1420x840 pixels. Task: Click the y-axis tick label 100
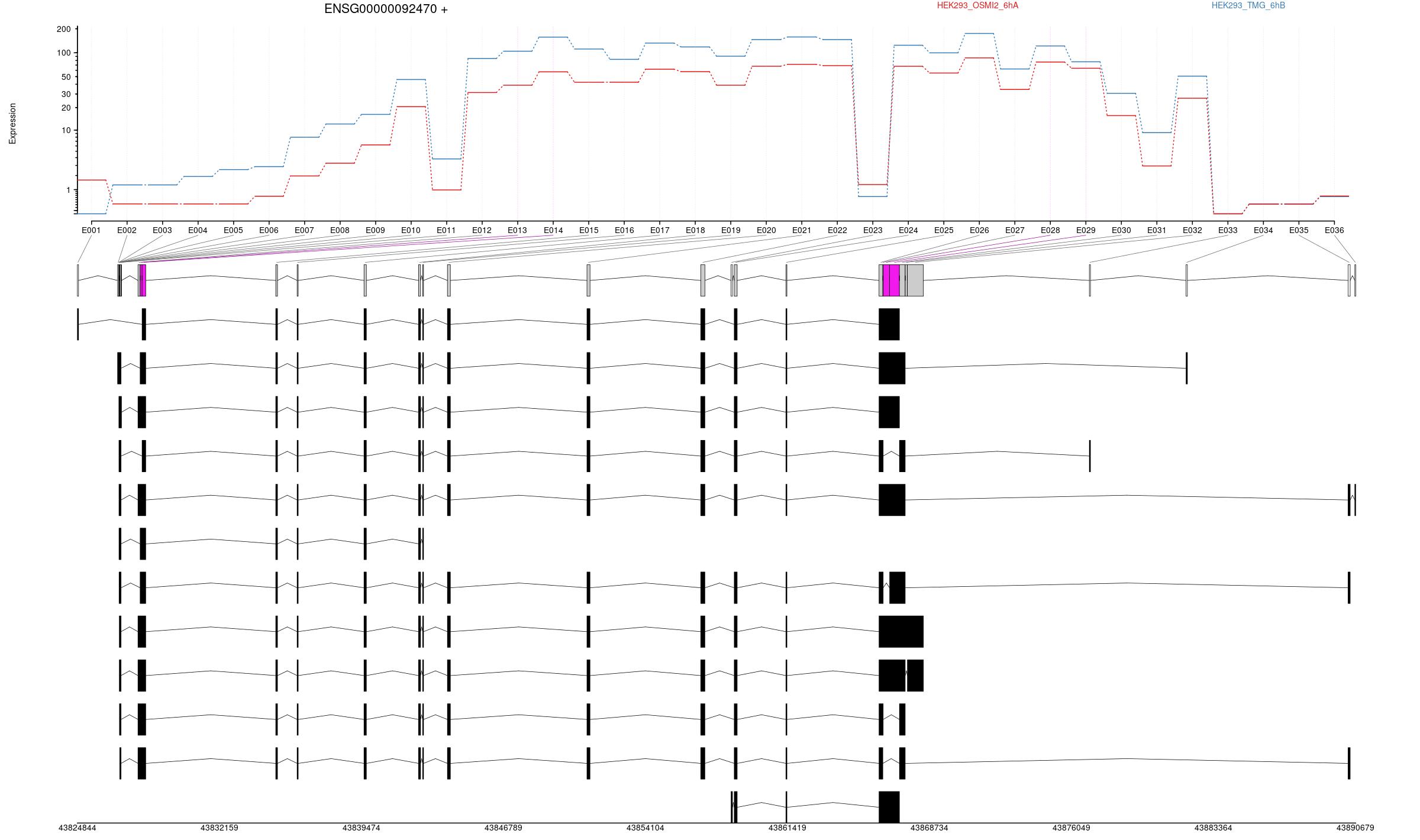[64, 53]
